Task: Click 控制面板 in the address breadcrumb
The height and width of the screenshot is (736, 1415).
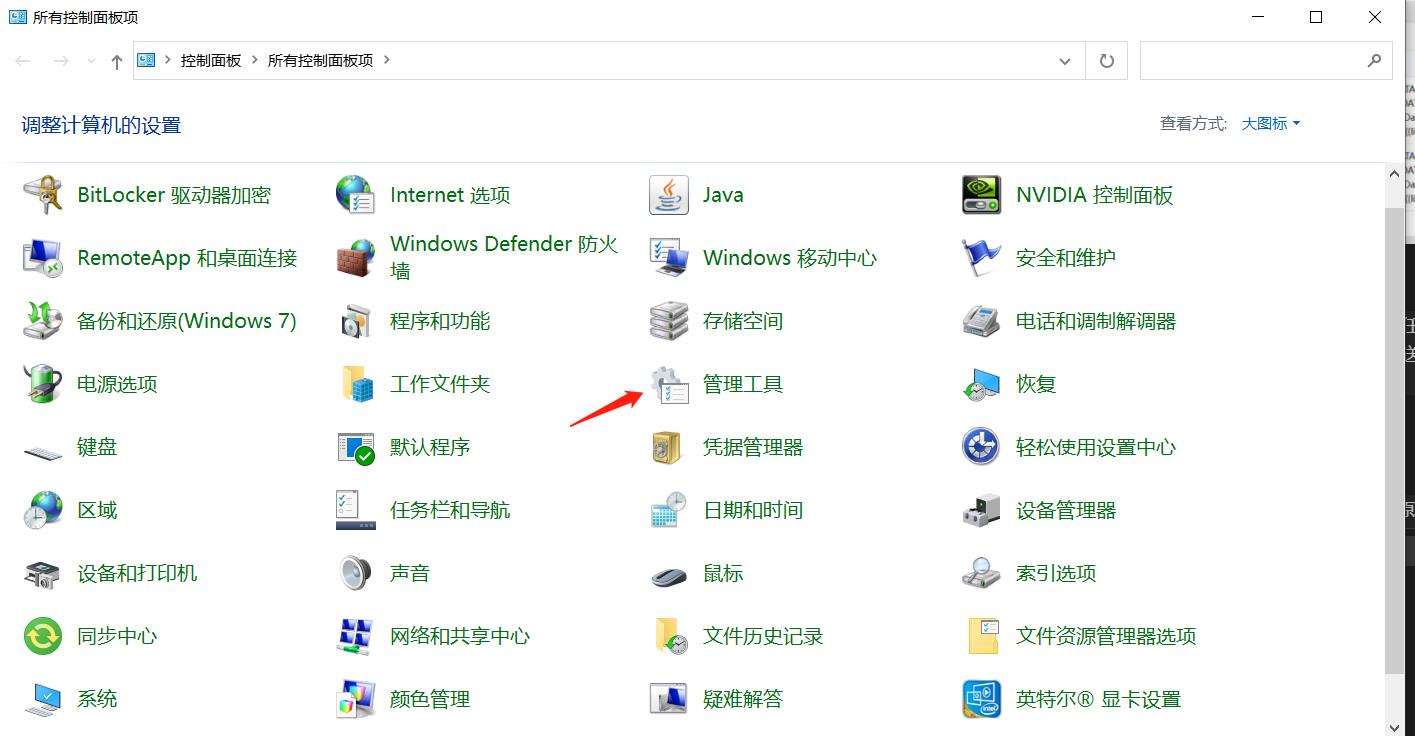Action: point(211,60)
